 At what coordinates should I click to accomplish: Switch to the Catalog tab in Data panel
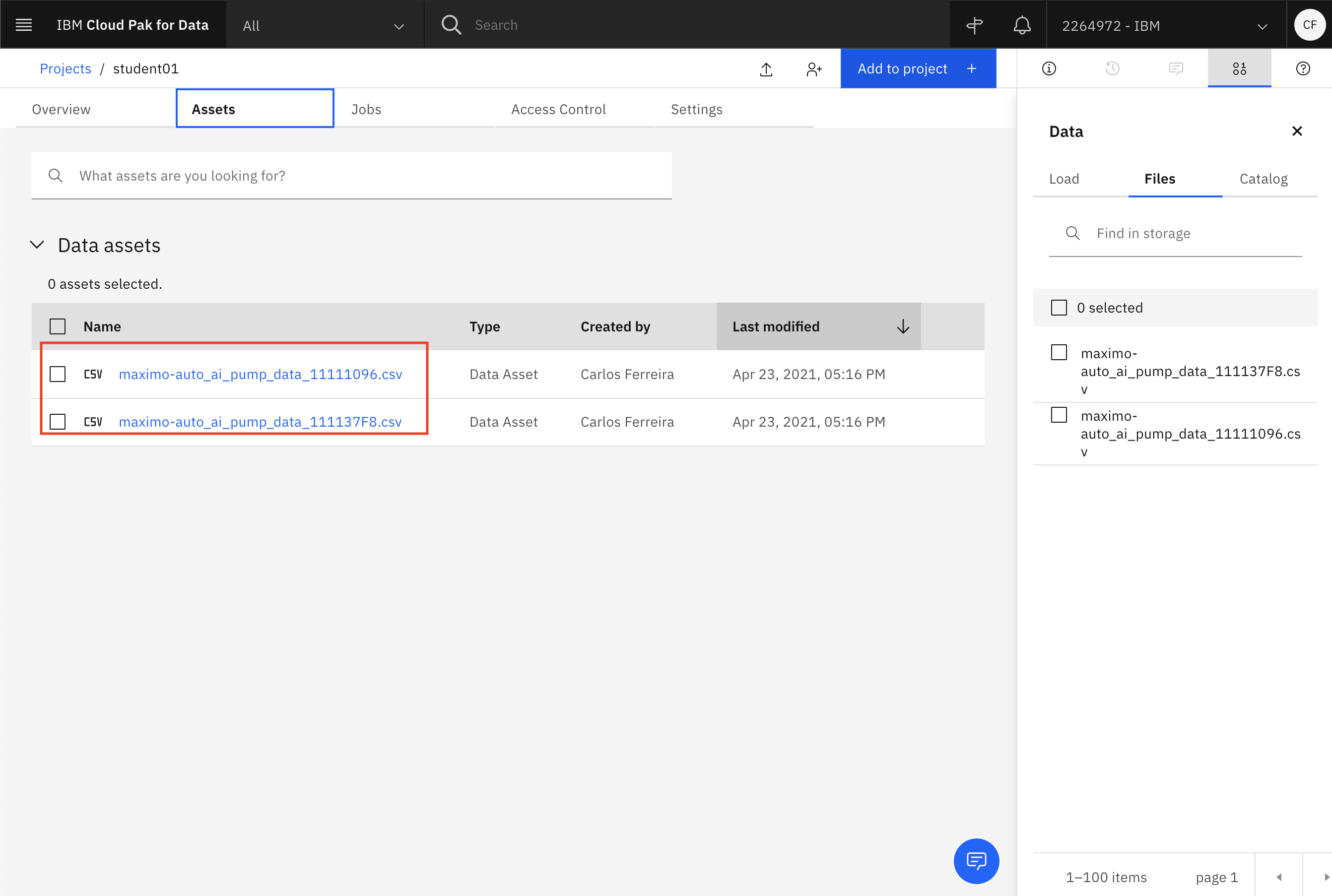1263,178
